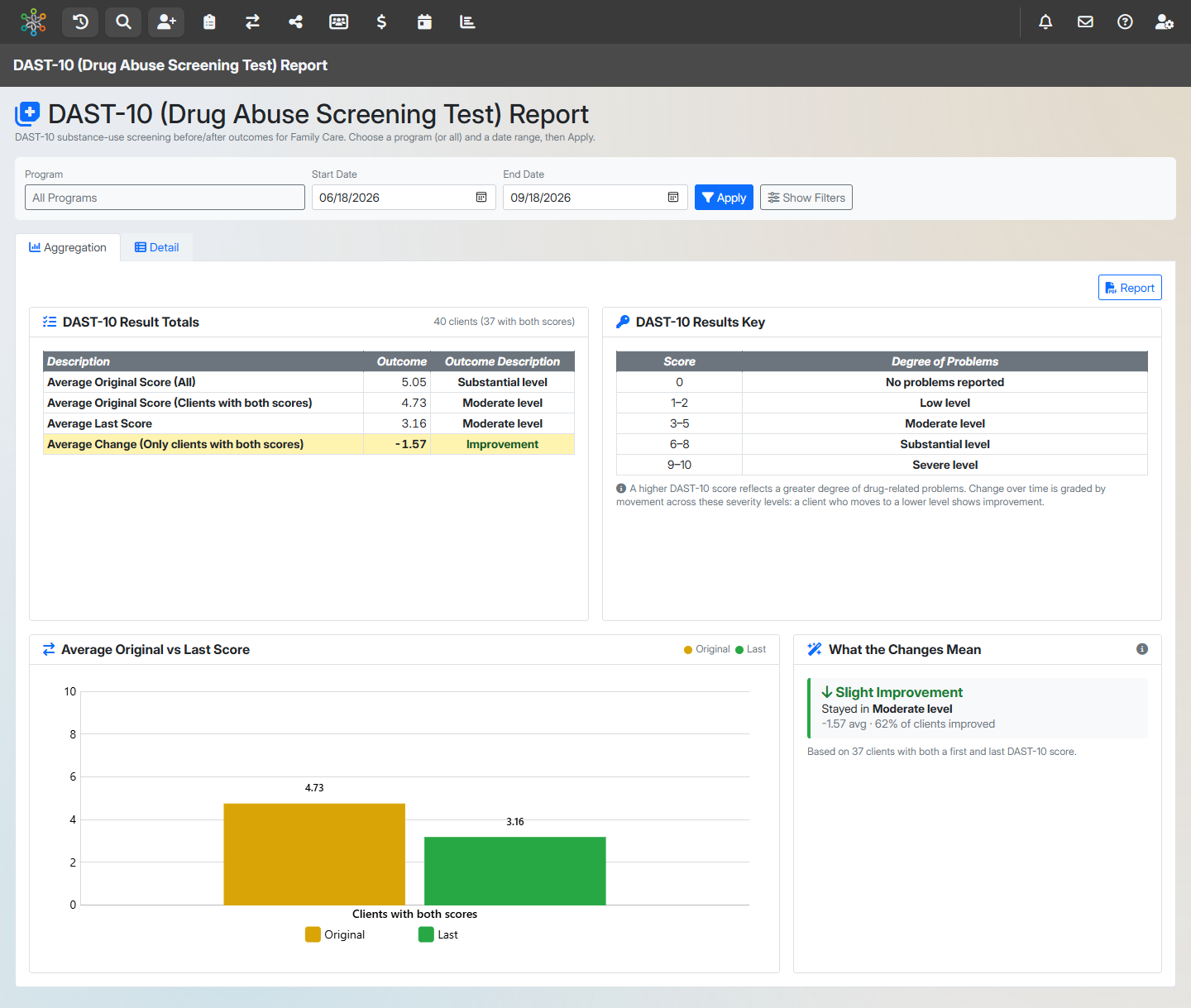Open the clipboard icon in top bar

(209, 22)
